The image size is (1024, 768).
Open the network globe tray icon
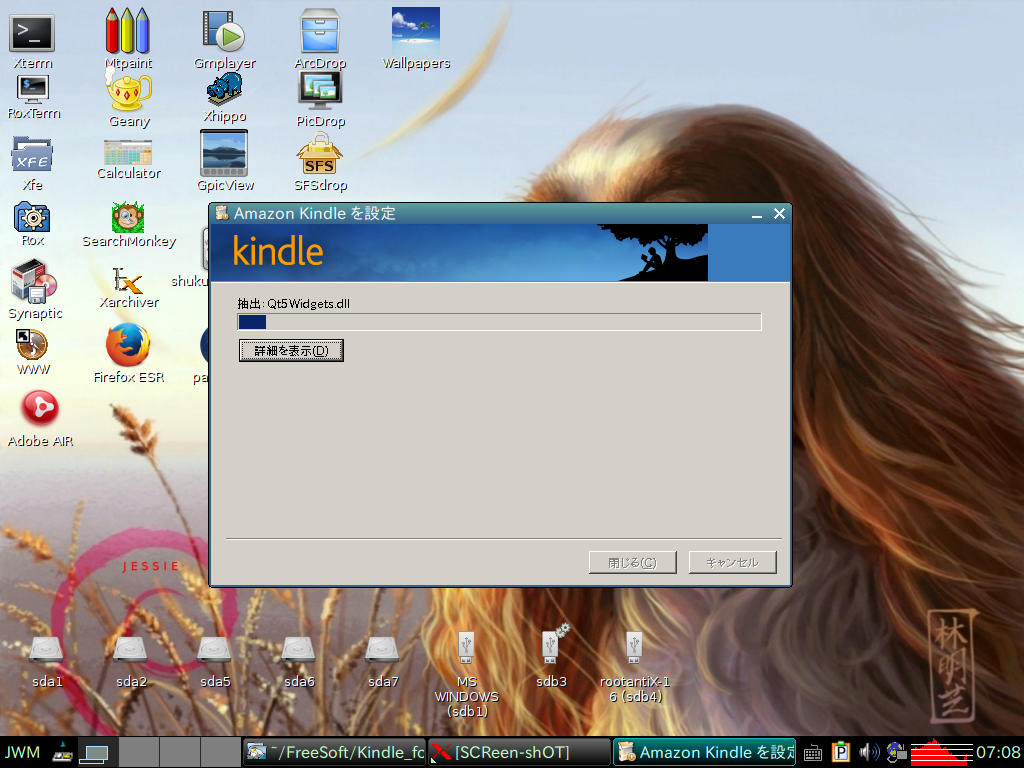coord(897,752)
